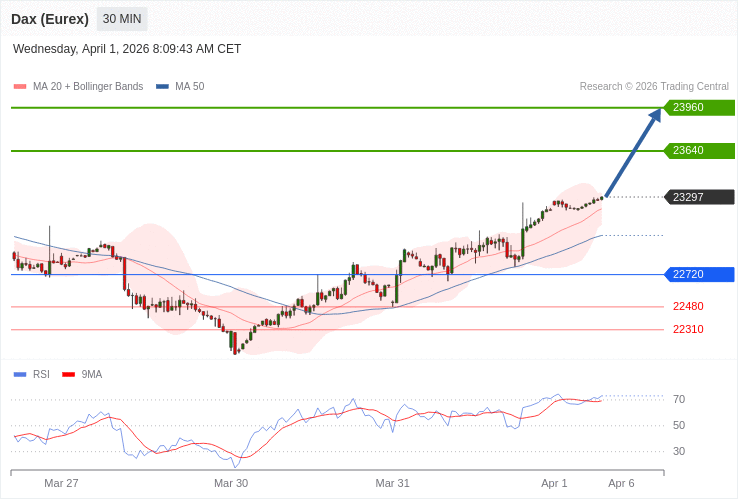Click the blue upward forecast arrow head
This screenshot has height=500, width=738.
(655, 115)
